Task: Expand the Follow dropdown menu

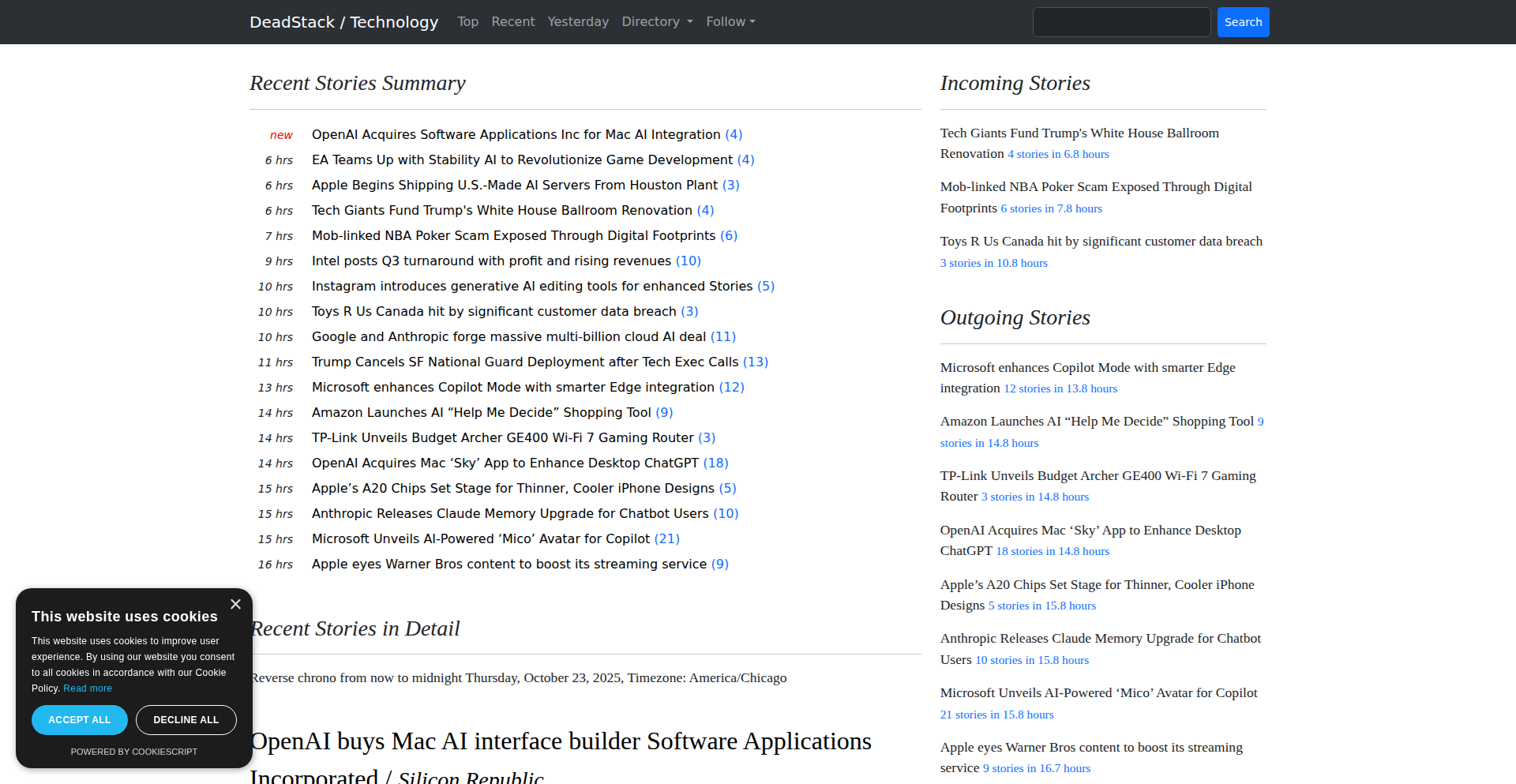Action: [730, 22]
